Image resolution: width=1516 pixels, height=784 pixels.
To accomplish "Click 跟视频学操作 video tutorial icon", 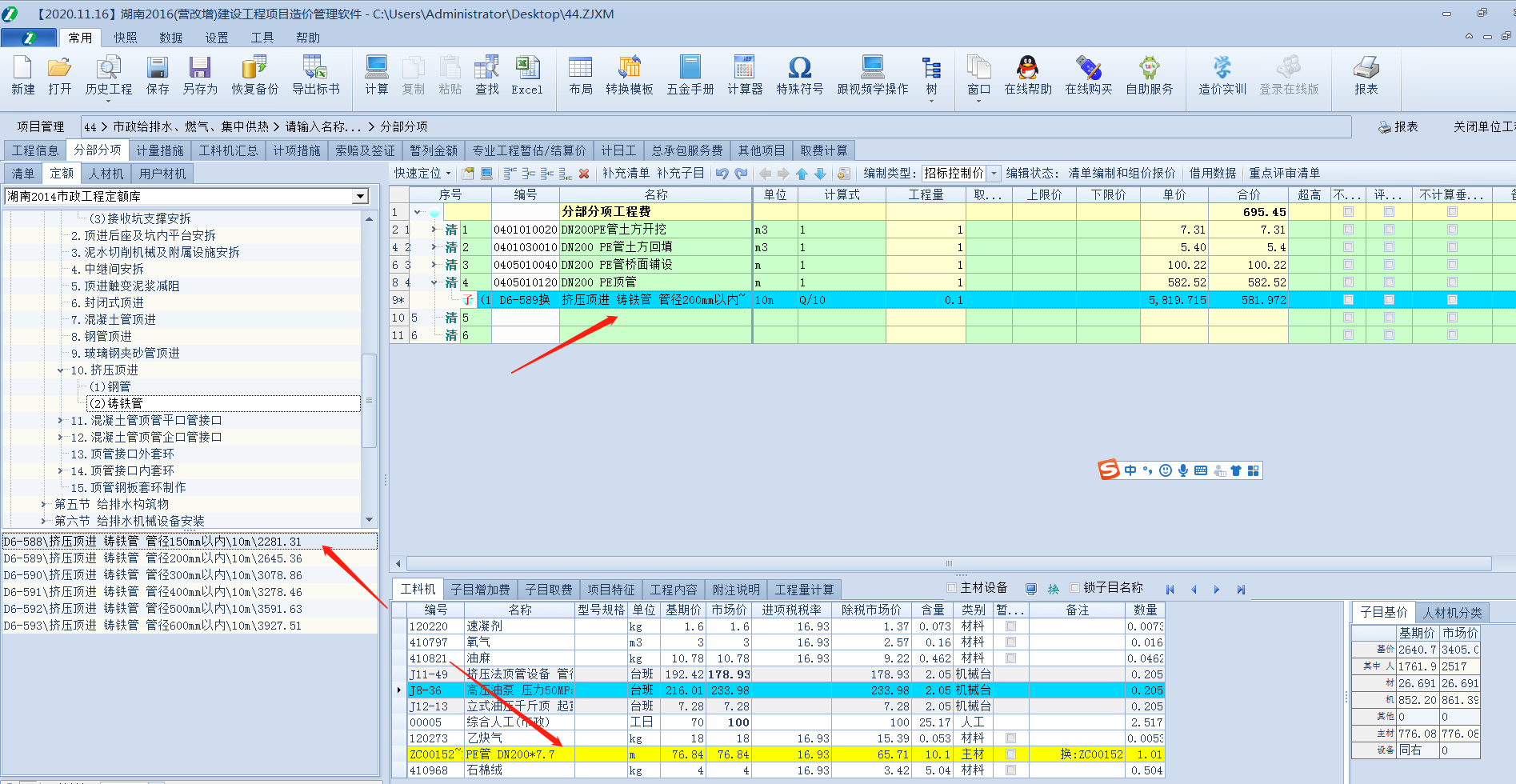I will (873, 76).
